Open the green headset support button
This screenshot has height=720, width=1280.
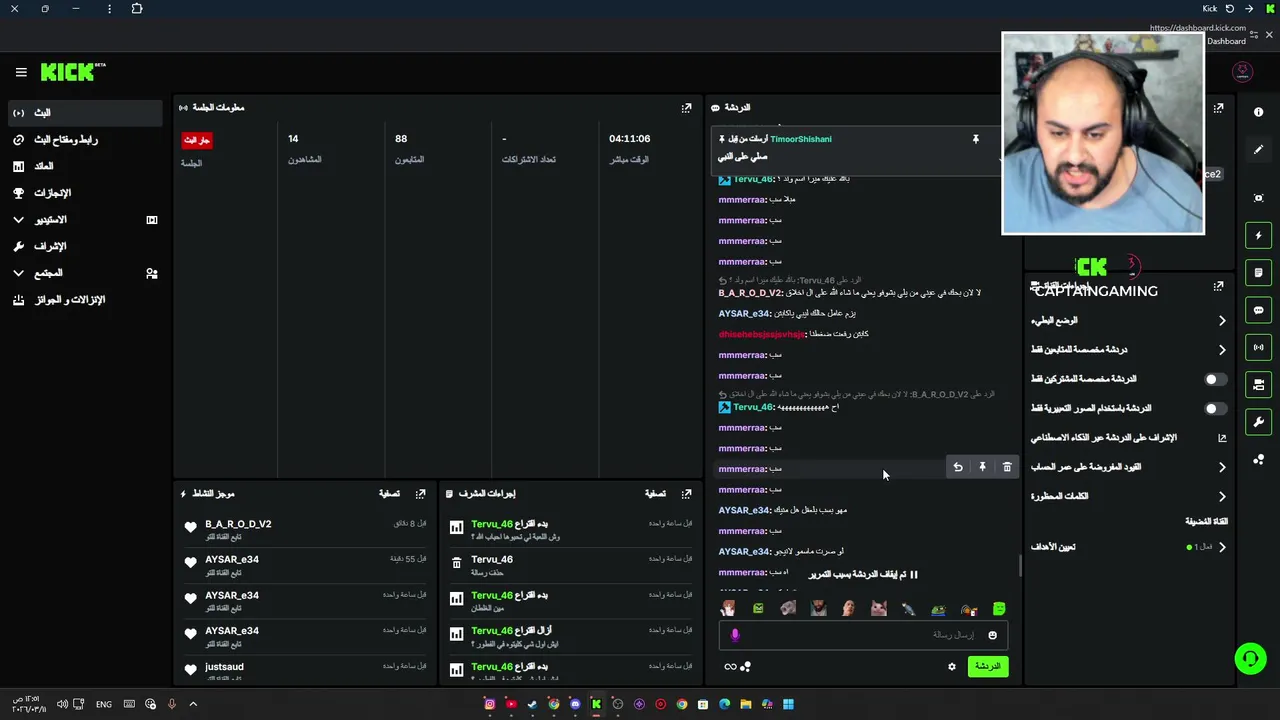(x=1250, y=658)
